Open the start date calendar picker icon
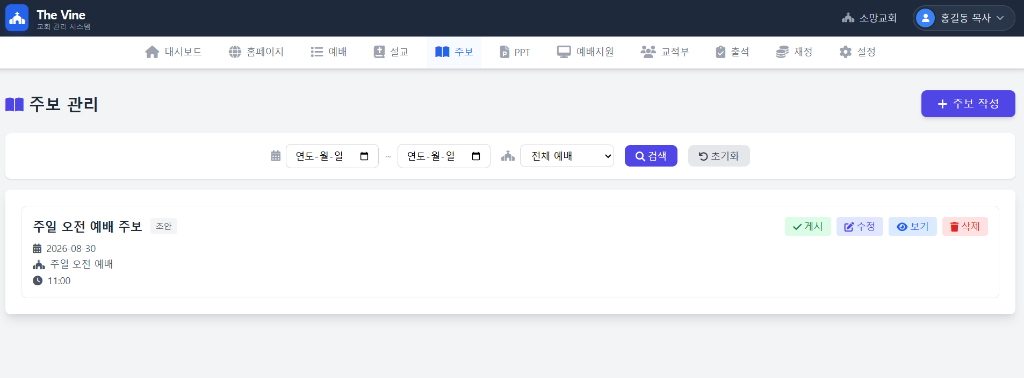1024x378 pixels. point(364,156)
